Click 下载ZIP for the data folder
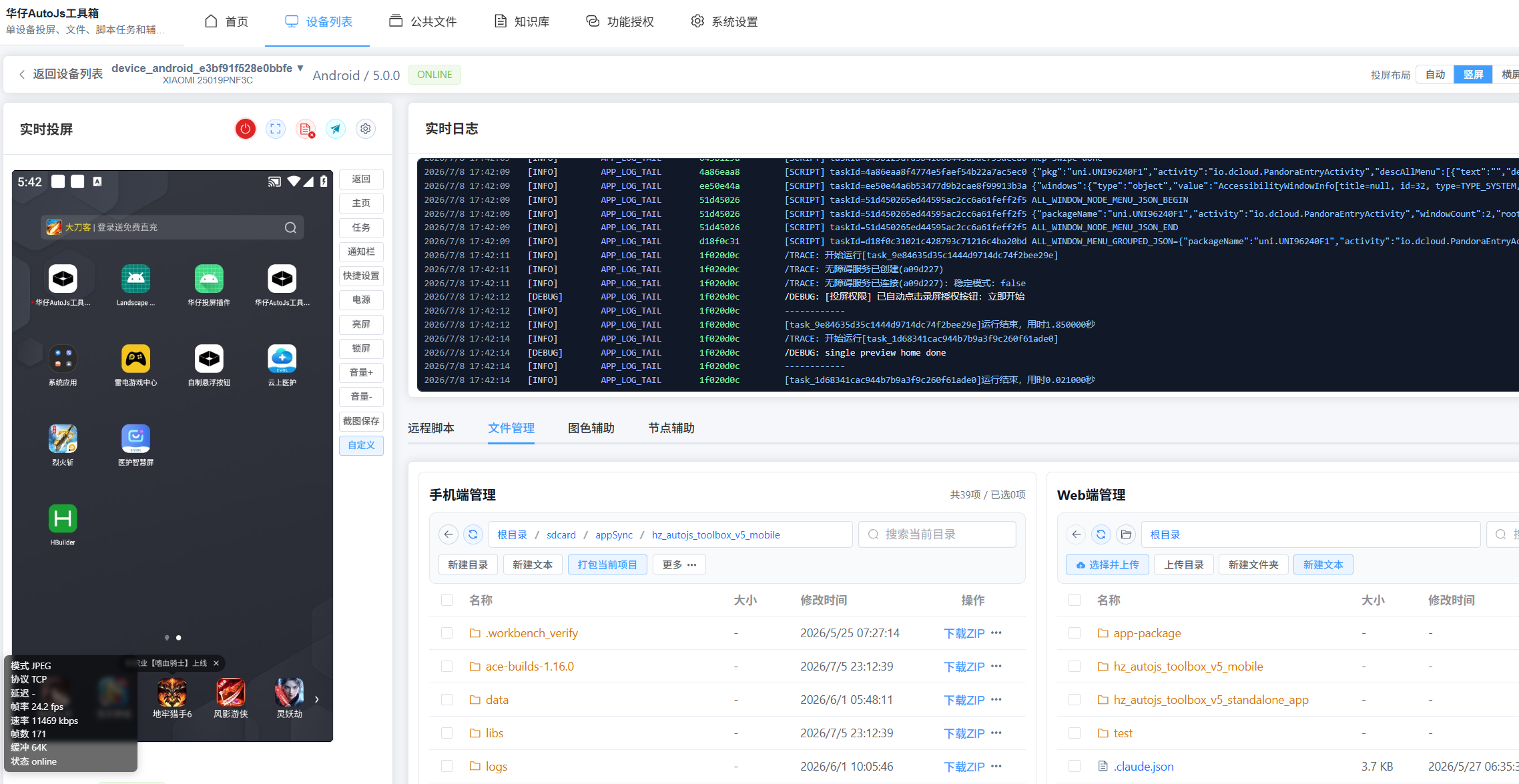This screenshot has width=1519, height=784. (x=964, y=700)
